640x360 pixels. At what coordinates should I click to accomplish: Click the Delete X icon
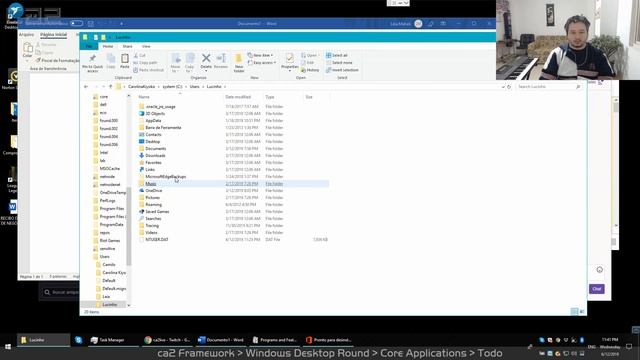pyautogui.click(x=206, y=58)
